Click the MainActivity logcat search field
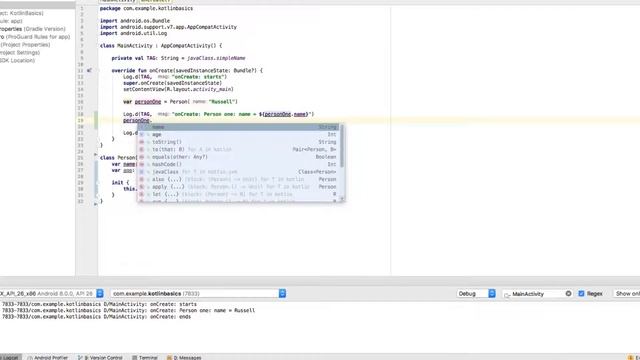This screenshot has width=640, height=360. 537,293
